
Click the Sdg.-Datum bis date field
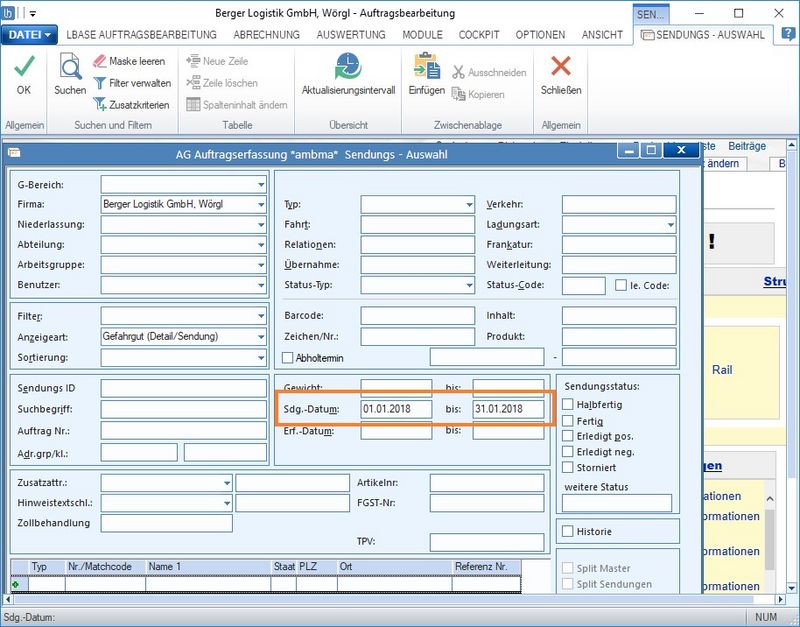coord(508,409)
